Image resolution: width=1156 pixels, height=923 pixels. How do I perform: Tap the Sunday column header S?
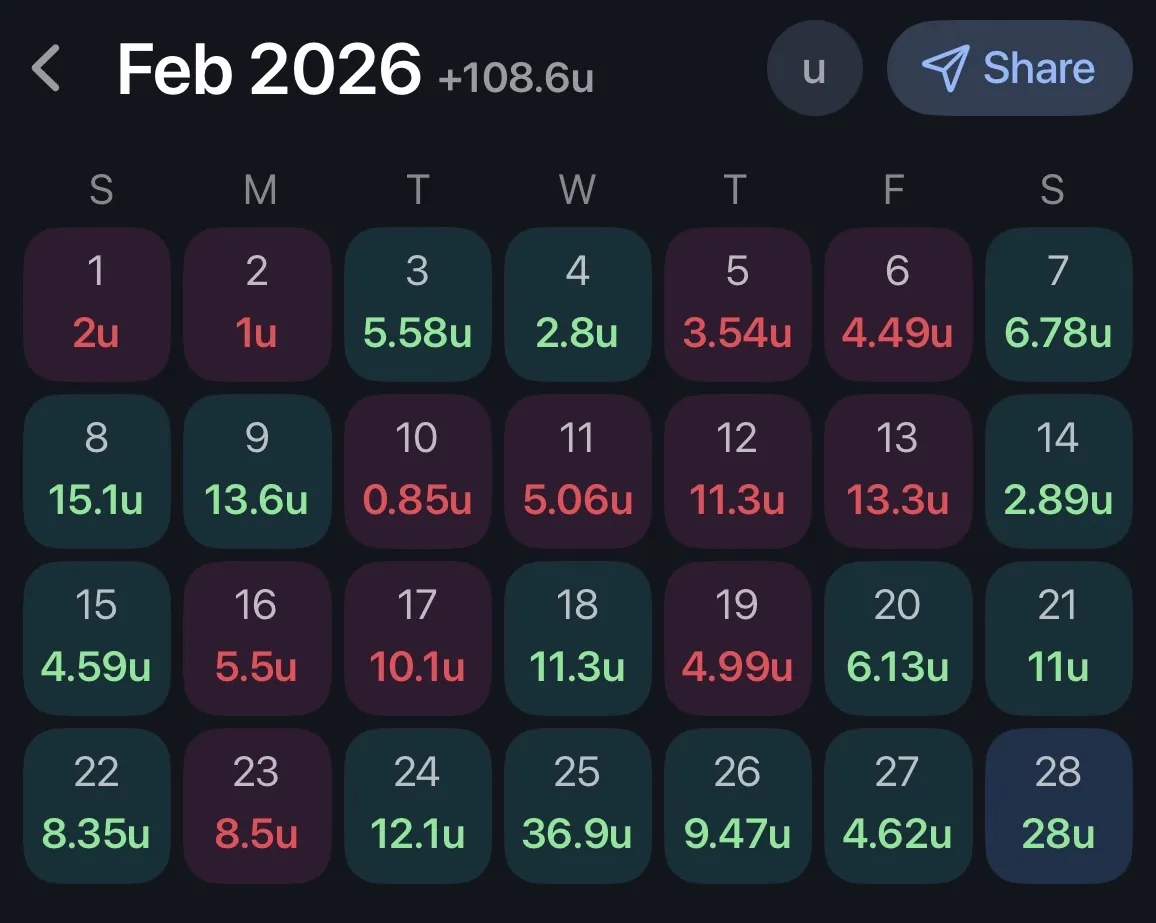pos(100,190)
